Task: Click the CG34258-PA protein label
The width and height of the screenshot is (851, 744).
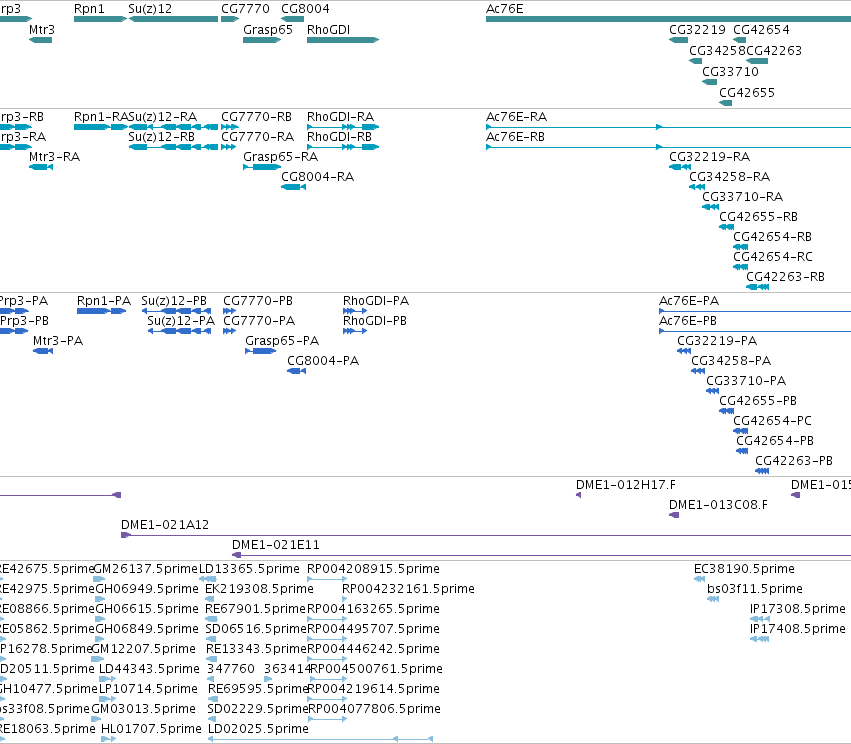Action: (x=731, y=361)
